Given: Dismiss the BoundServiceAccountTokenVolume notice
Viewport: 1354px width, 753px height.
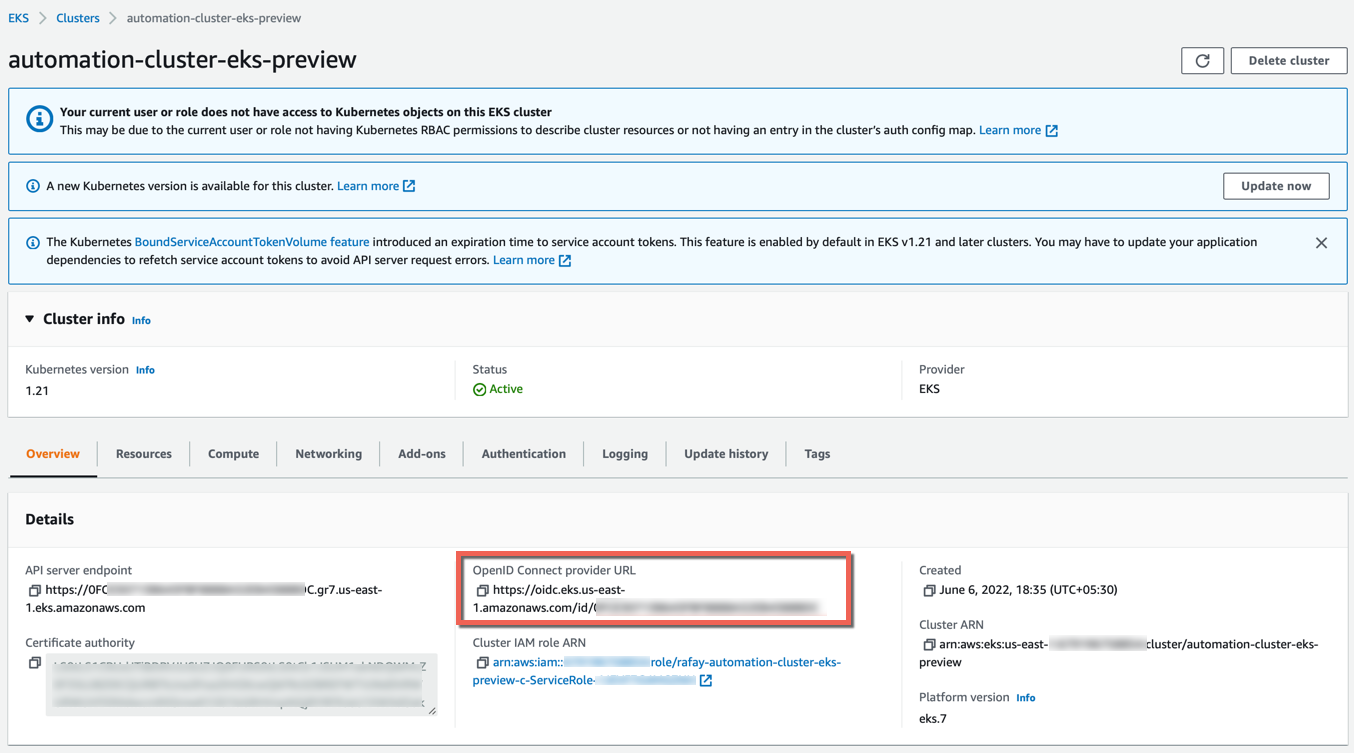Looking at the screenshot, I should 1321,243.
